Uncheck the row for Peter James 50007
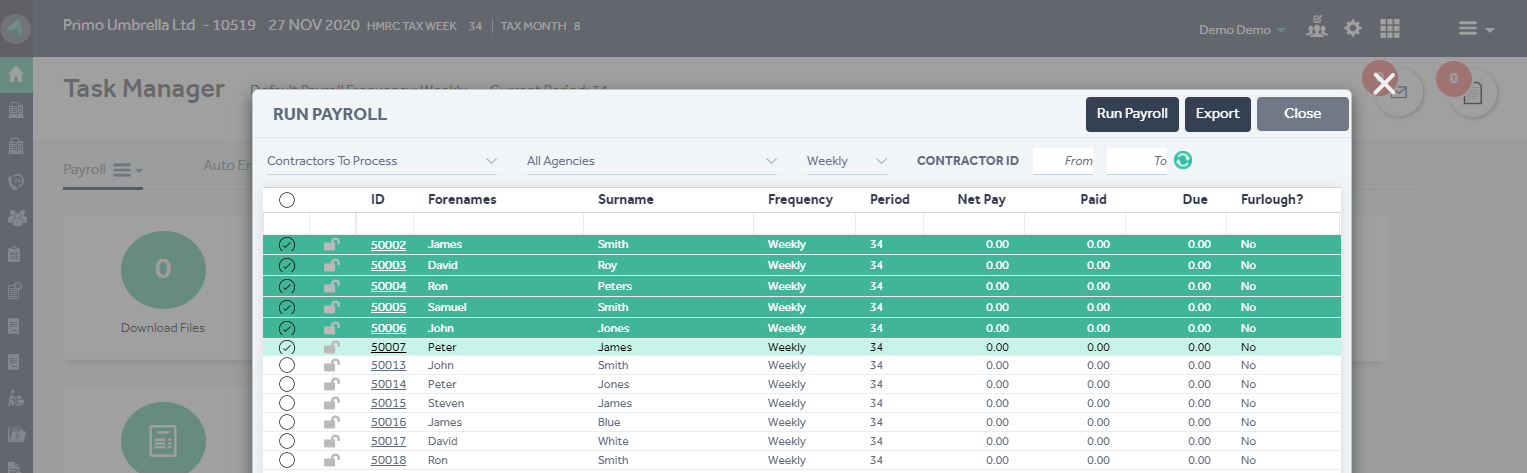The image size is (1527, 473). [x=287, y=348]
